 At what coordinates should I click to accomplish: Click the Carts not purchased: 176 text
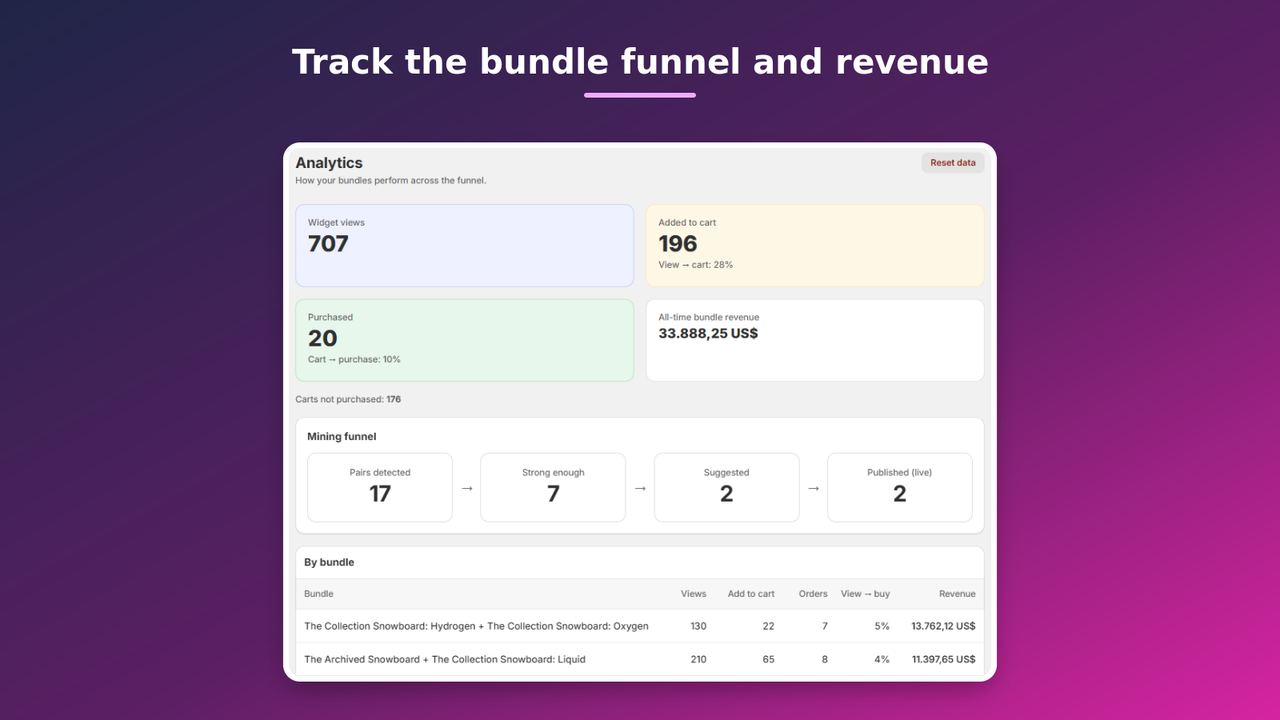tap(348, 399)
